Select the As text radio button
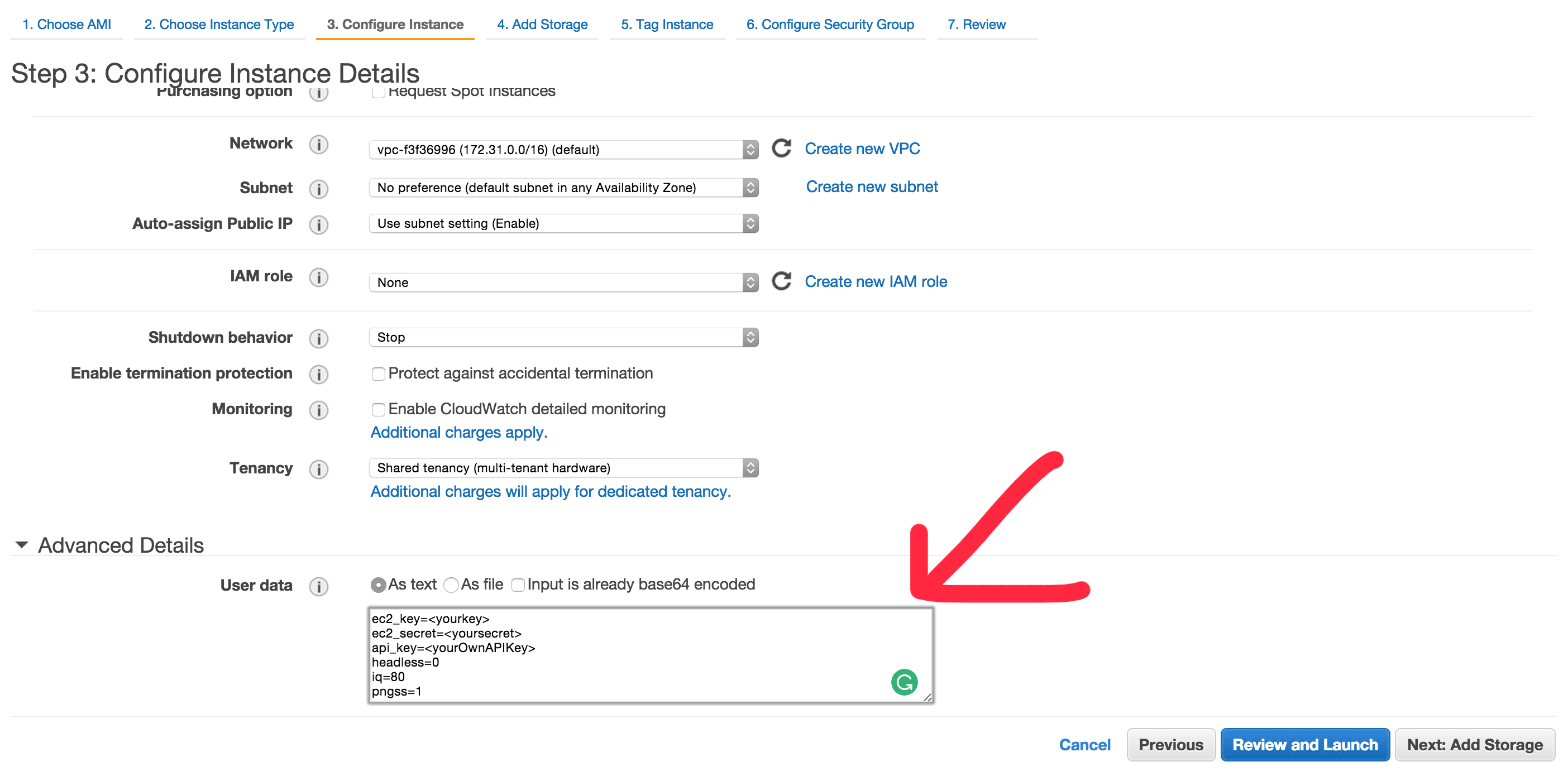Screen dimensions: 1568x776 [378, 585]
